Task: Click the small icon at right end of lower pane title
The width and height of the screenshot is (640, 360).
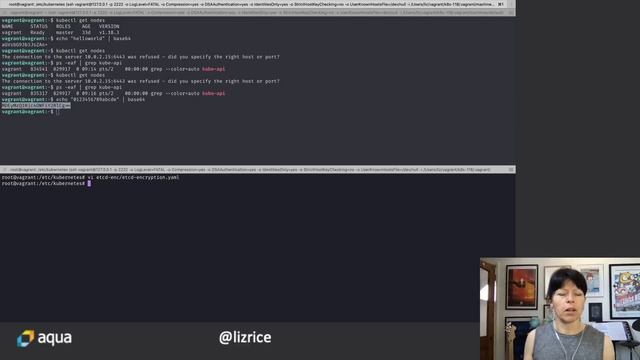Action: pyautogui.click(x=511, y=169)
